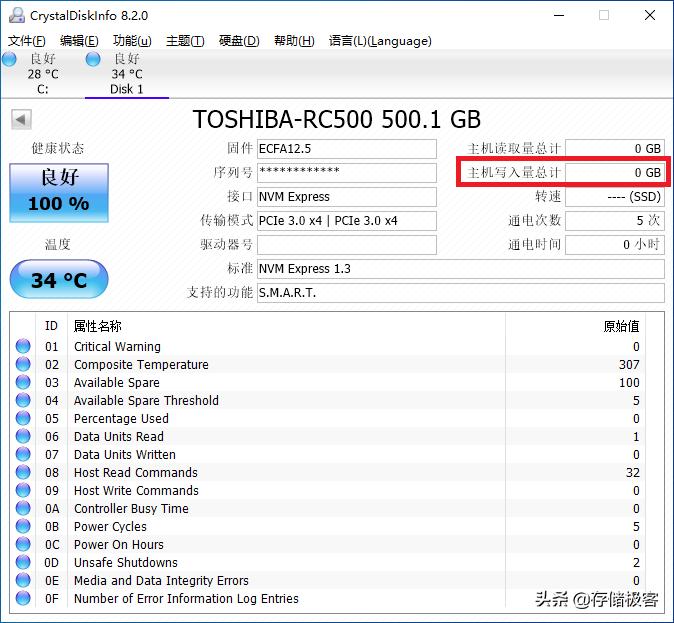Screen dimensions: 674x623
Task: Open the 语言(L)(Language) menu
Action: [x=380, y=41]
